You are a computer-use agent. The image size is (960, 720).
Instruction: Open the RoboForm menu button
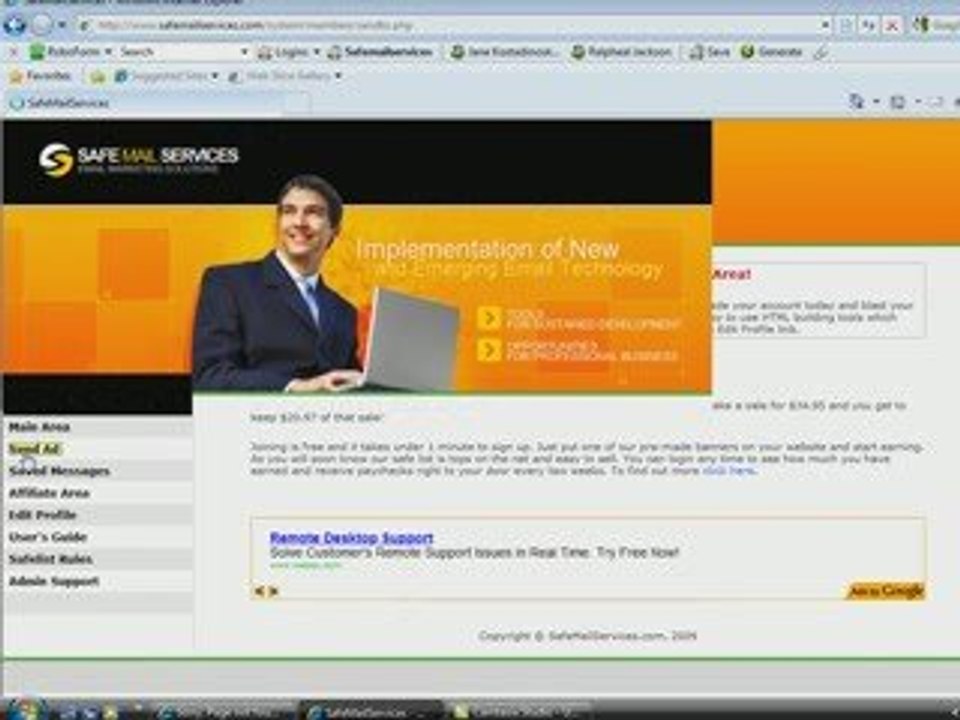point(70,52)
